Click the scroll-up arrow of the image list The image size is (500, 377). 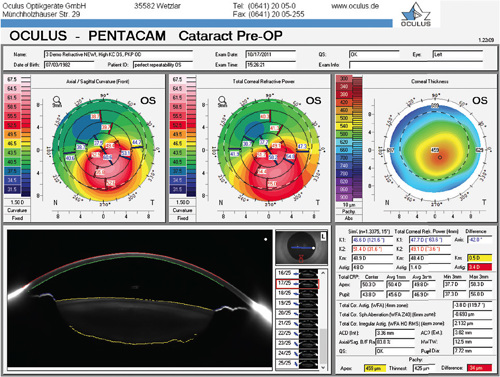tap(323, 273)
